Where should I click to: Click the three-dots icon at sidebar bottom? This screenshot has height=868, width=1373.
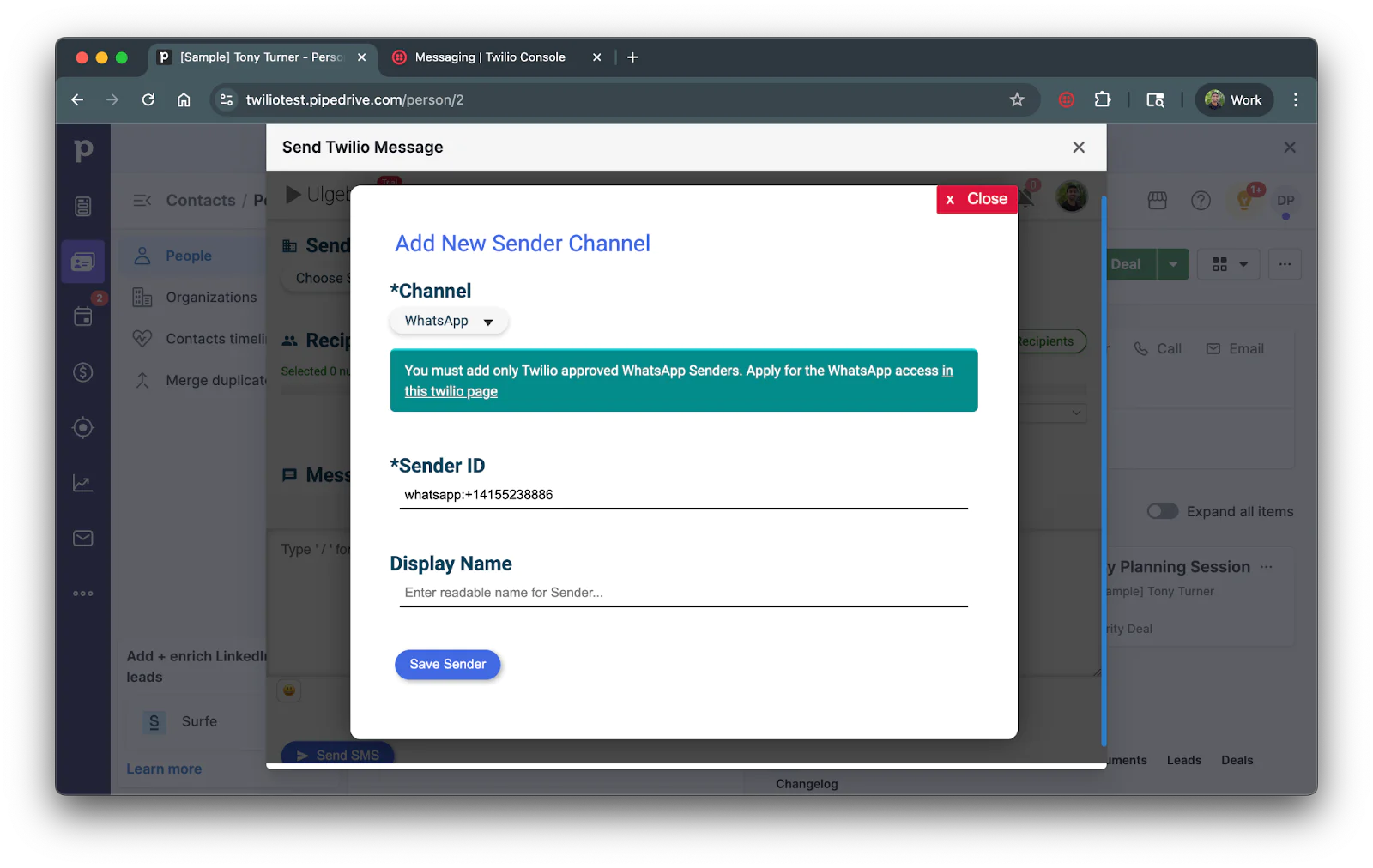pyautogui.click(x=82, y=592)
